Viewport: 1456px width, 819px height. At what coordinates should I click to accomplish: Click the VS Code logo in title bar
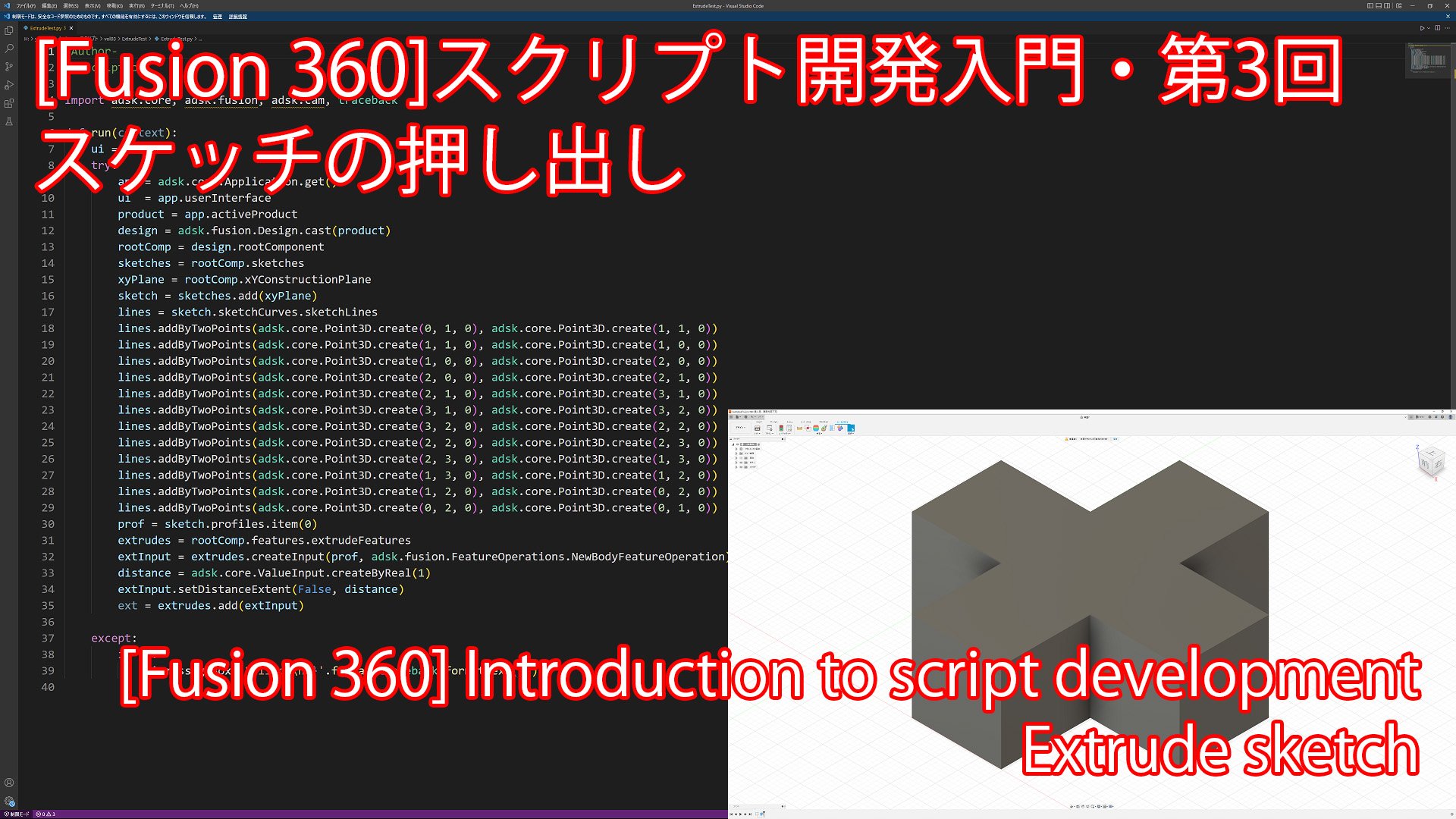click(7, 5)
